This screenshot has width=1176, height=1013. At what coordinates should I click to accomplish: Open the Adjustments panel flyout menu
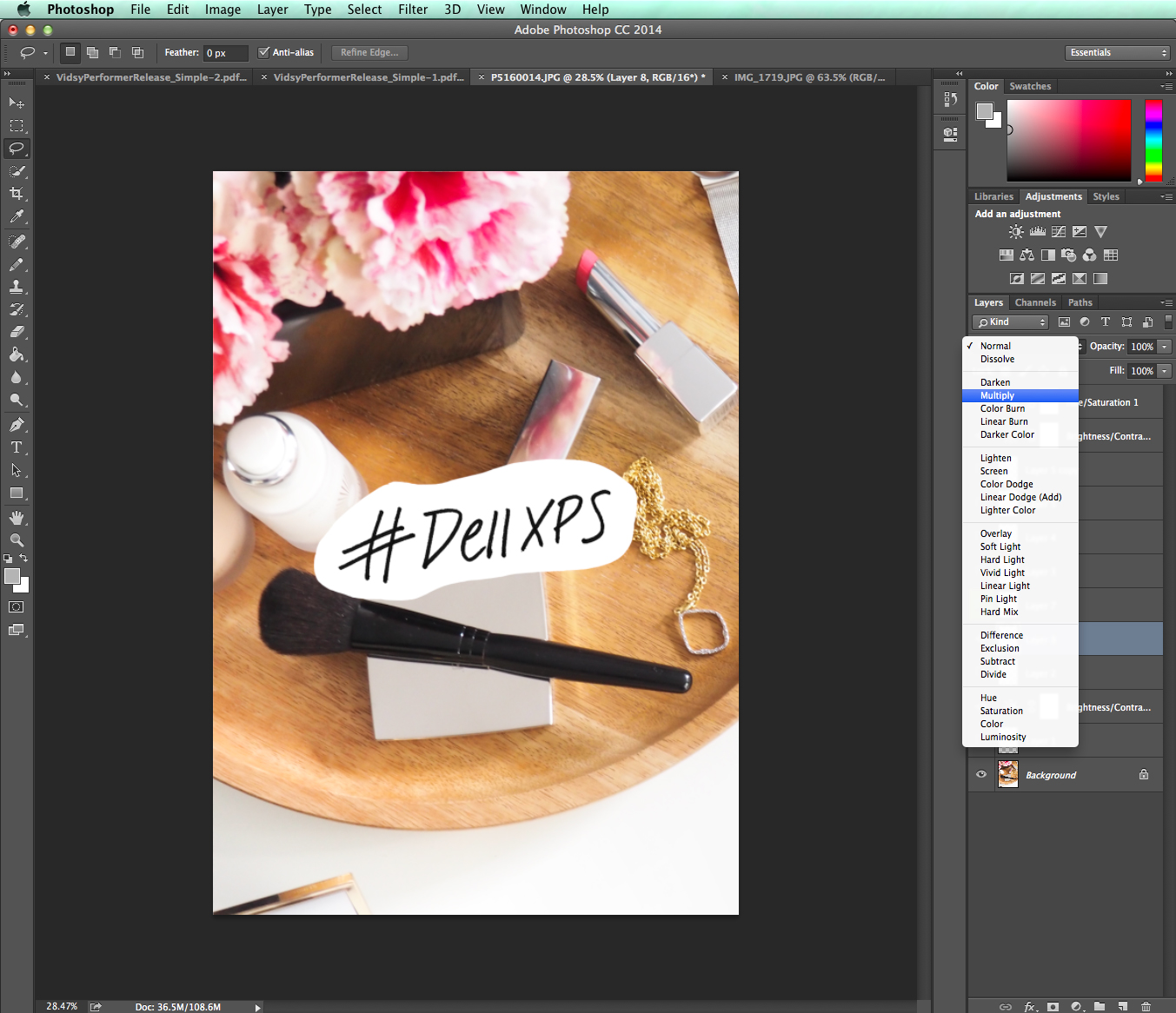1167,197
